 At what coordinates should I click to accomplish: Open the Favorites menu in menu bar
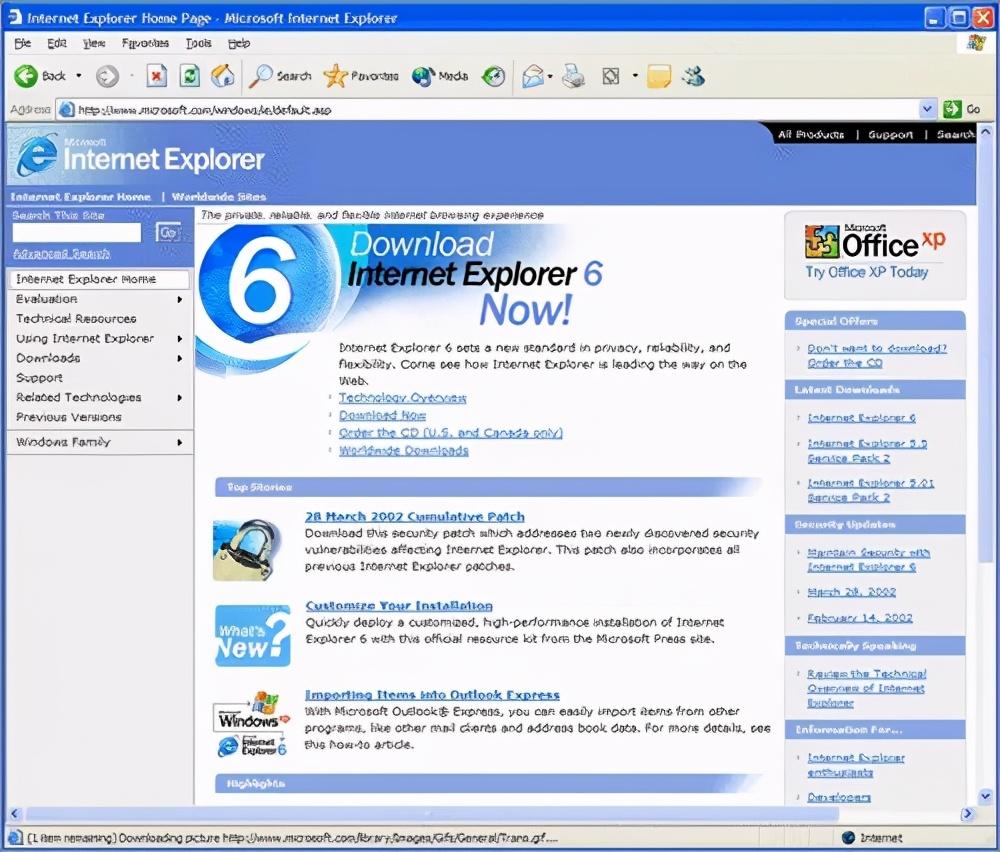click(x=145, y=44)
